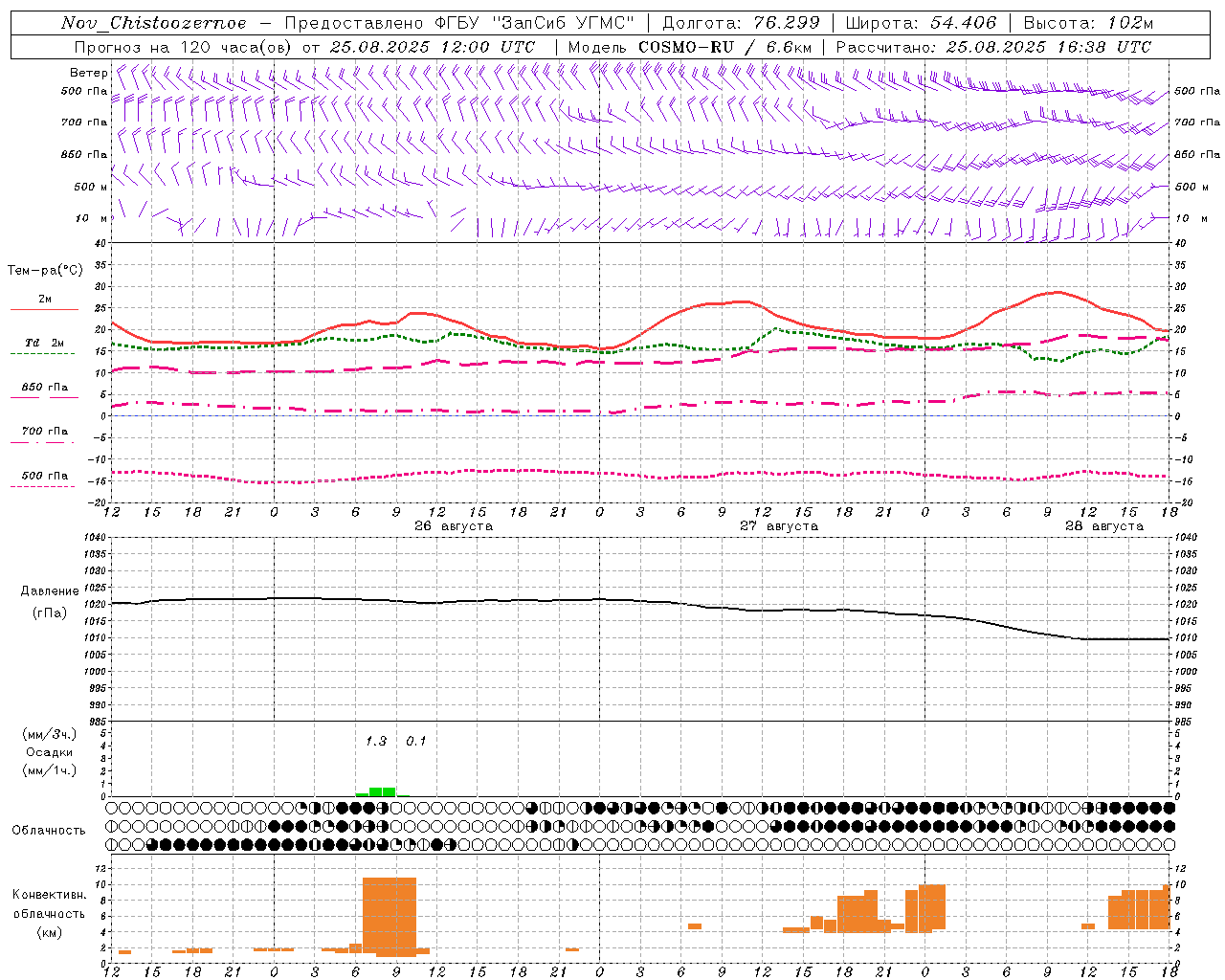
Task: Click the (мм/3ч.) precipitation unit label
Action: click(50, 735)
